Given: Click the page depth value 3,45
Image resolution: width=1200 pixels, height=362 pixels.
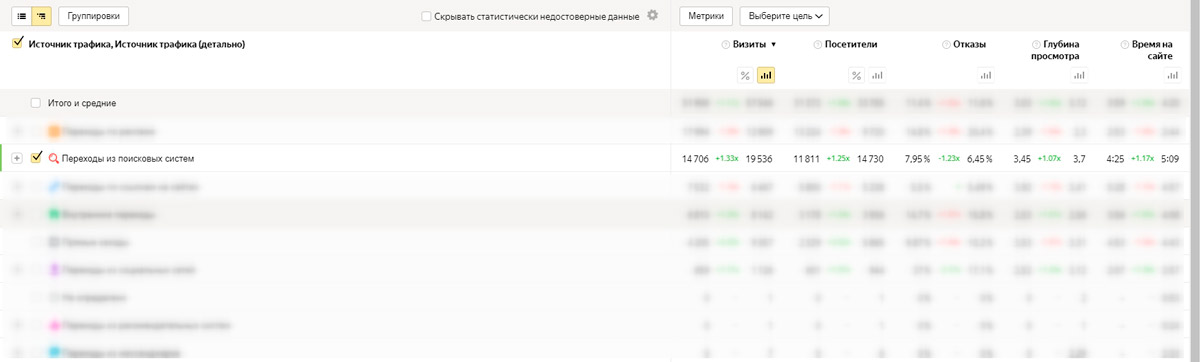Looking at the screenshot, I should [x=1022, y=158].
